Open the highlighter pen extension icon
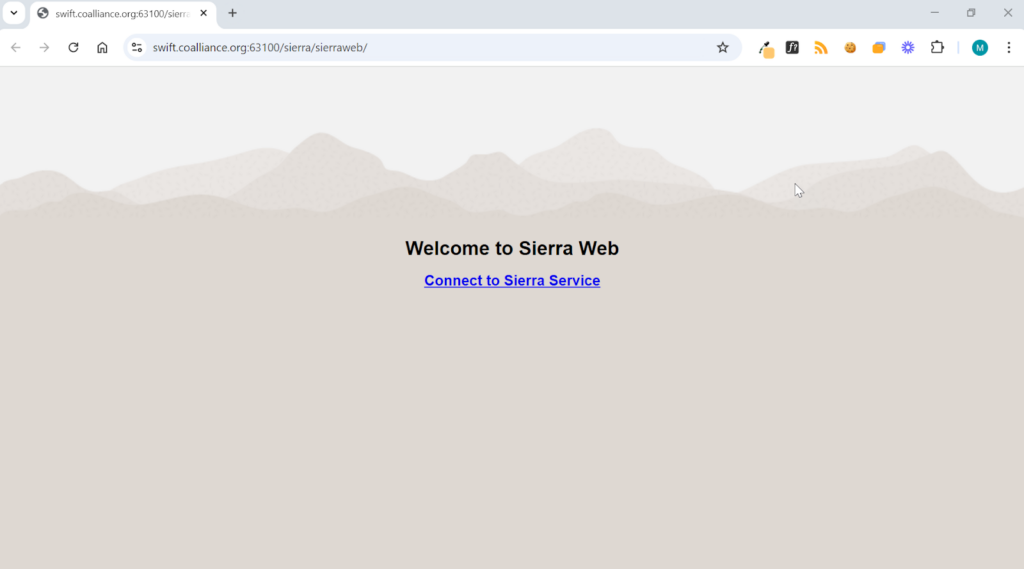Image resolution: width=1024 pixels, height=569 pixels. (765, 48)
